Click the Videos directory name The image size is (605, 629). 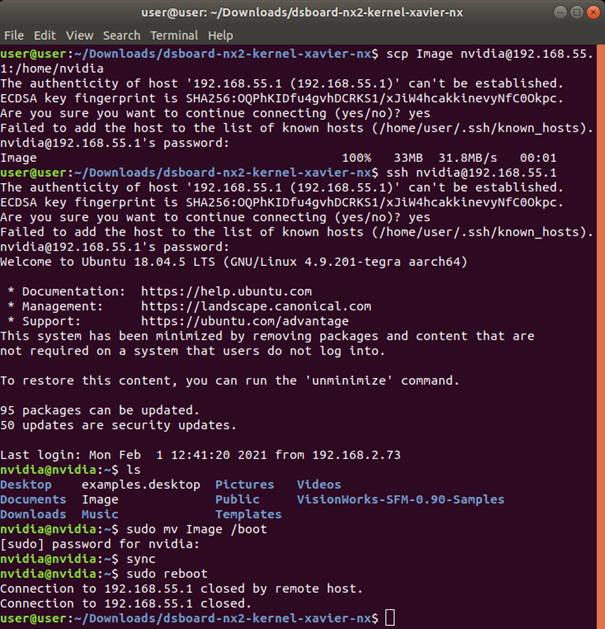pyautogui.click(x=319, y=484)
